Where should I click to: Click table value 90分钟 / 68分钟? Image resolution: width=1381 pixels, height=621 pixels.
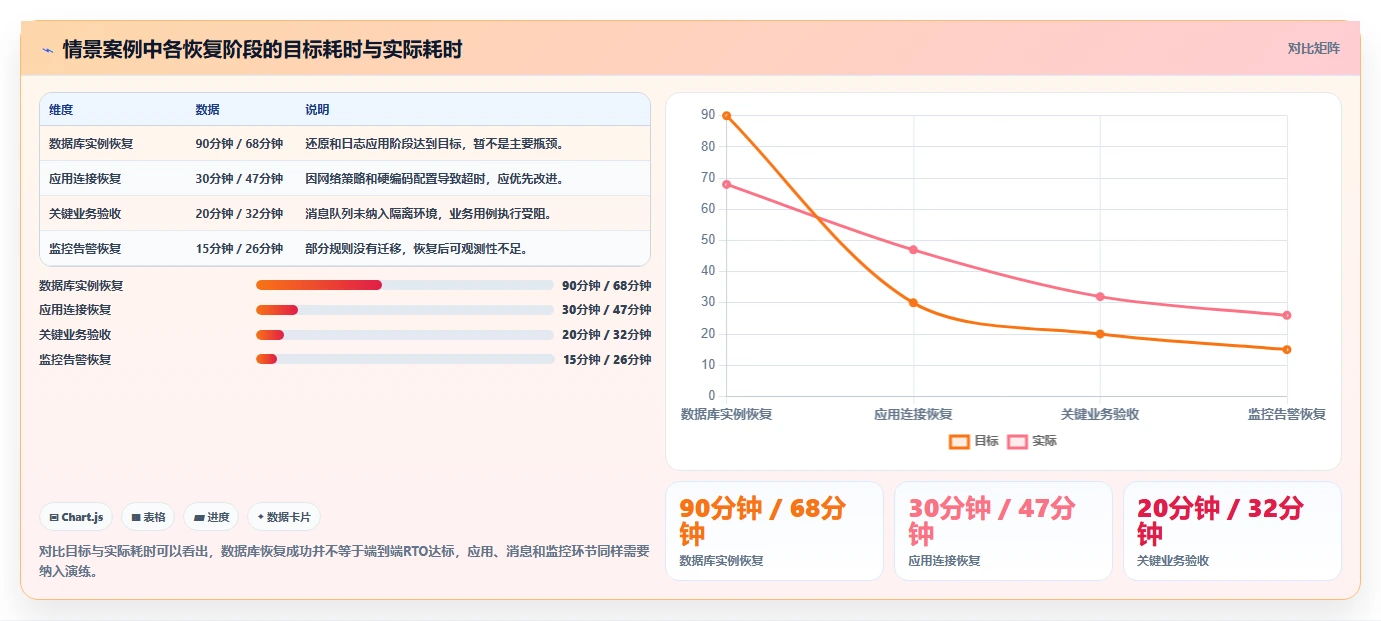click(239, 144)
